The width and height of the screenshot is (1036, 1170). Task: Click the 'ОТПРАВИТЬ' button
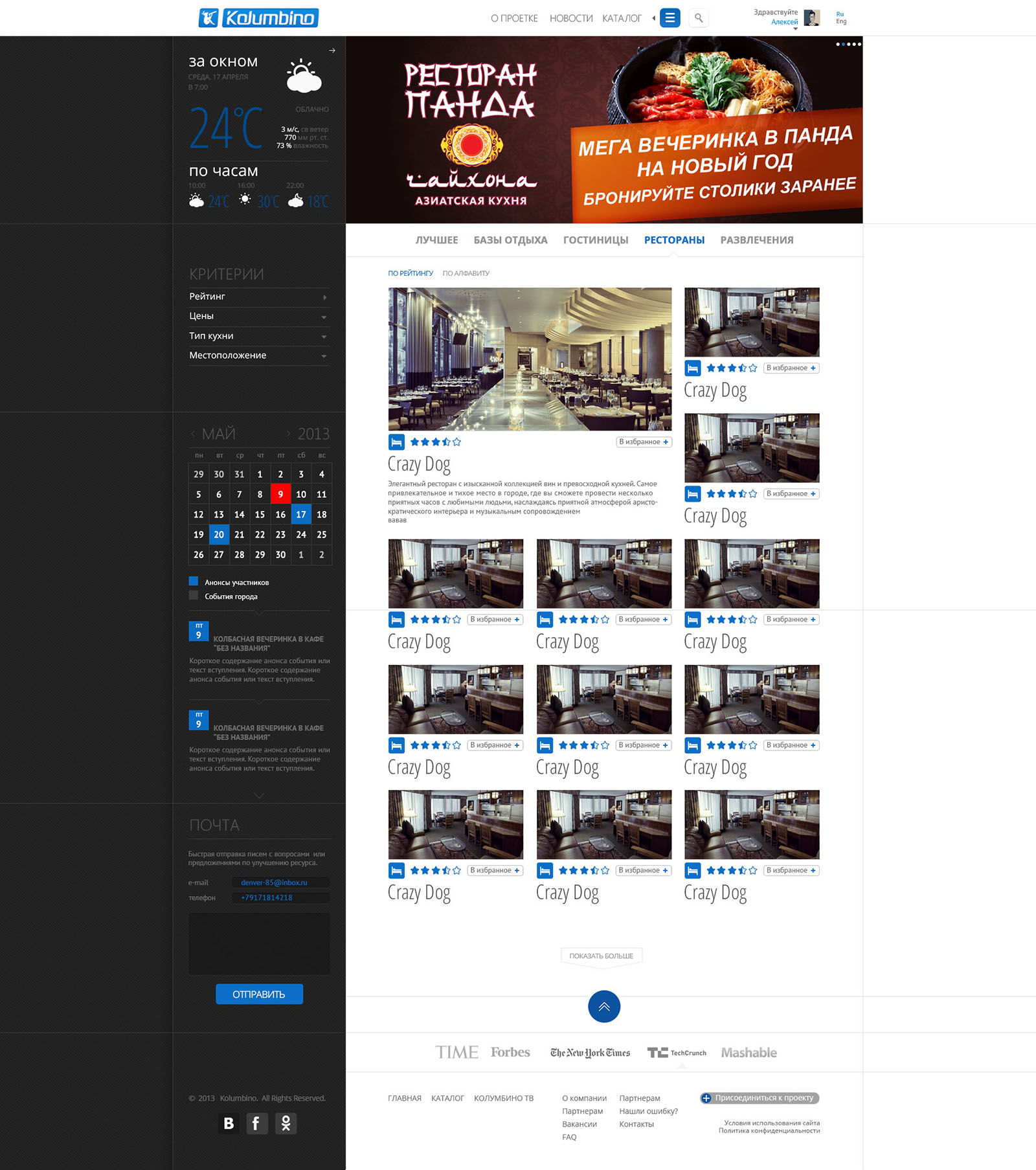[x=259, y=994]
